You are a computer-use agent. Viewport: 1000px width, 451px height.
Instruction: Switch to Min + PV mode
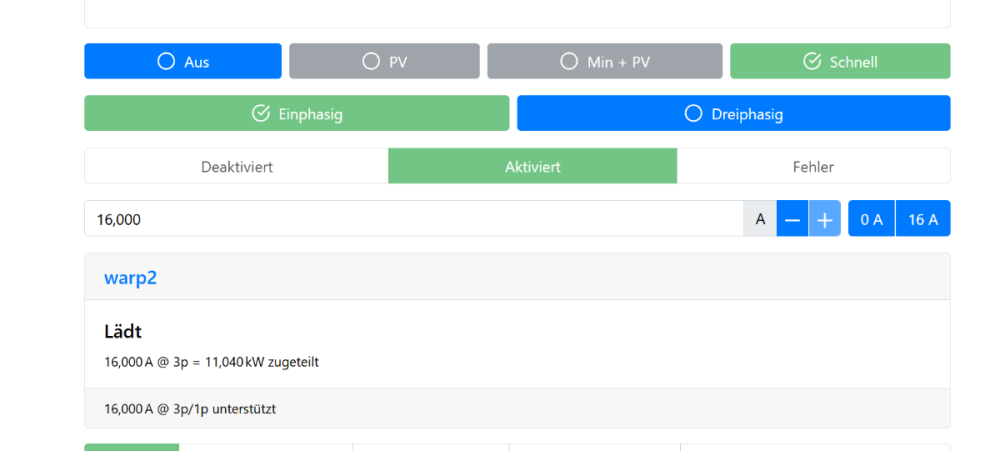click(x=604, y=61)
